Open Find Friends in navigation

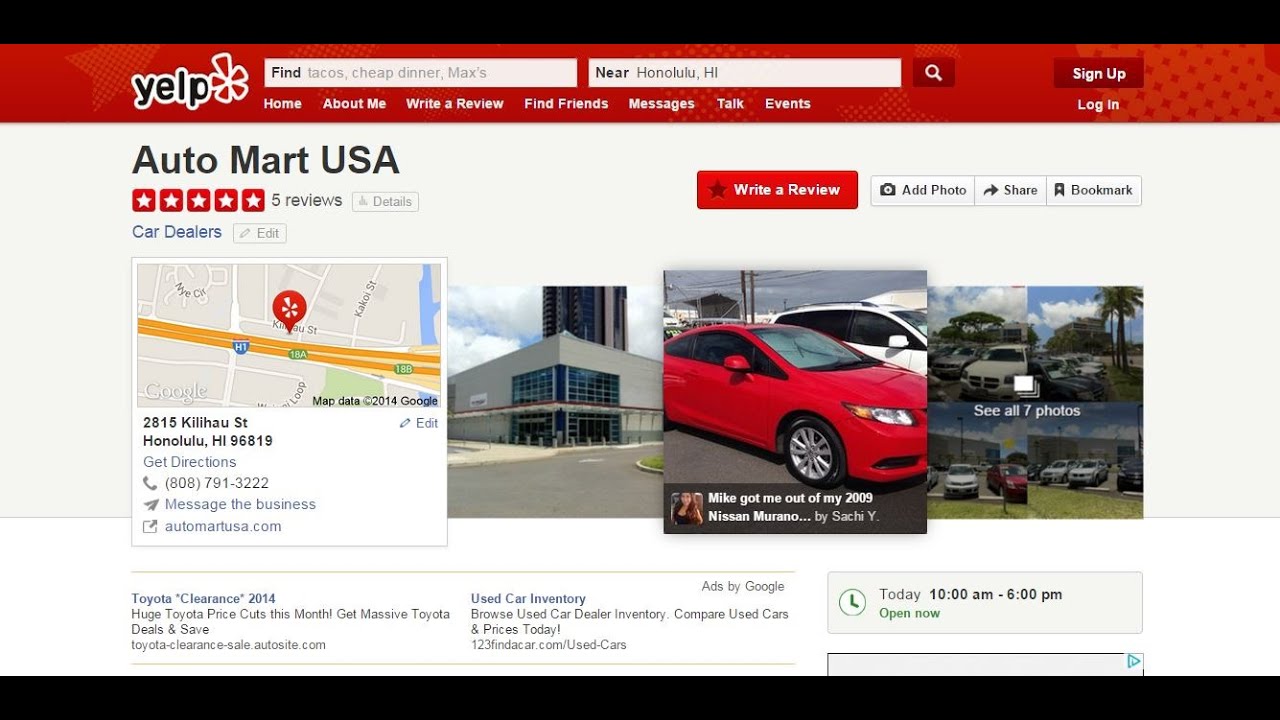click(566, 104)
